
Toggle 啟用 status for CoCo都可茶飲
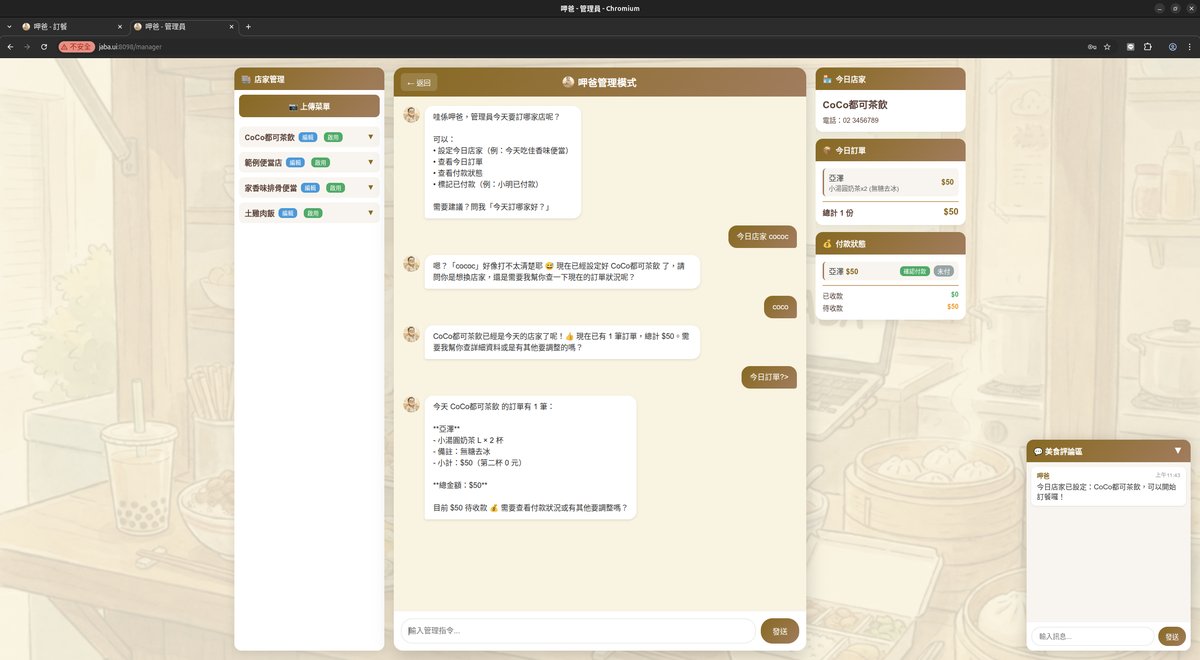click(333, 137)
